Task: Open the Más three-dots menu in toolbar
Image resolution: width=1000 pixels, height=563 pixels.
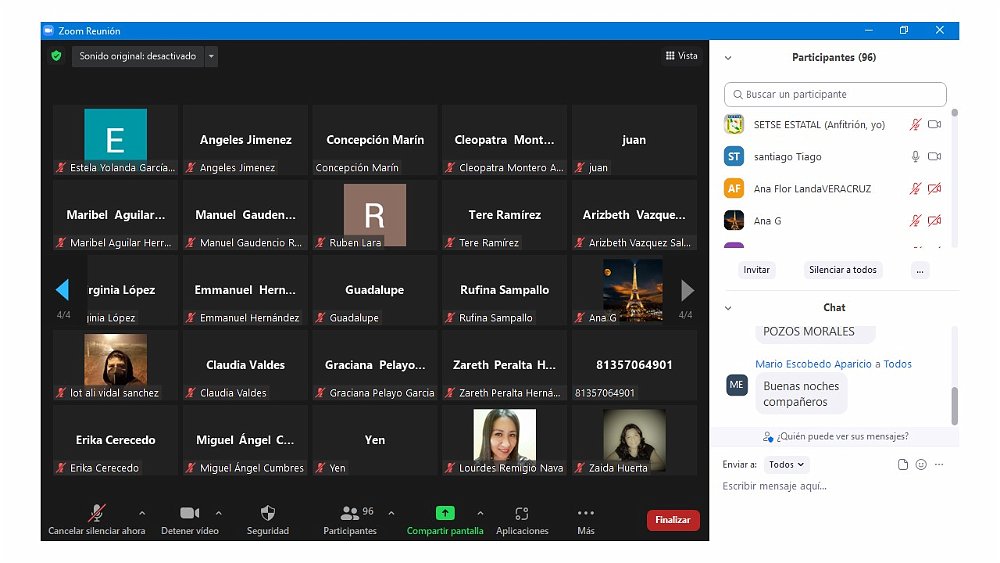Action: 585,513
